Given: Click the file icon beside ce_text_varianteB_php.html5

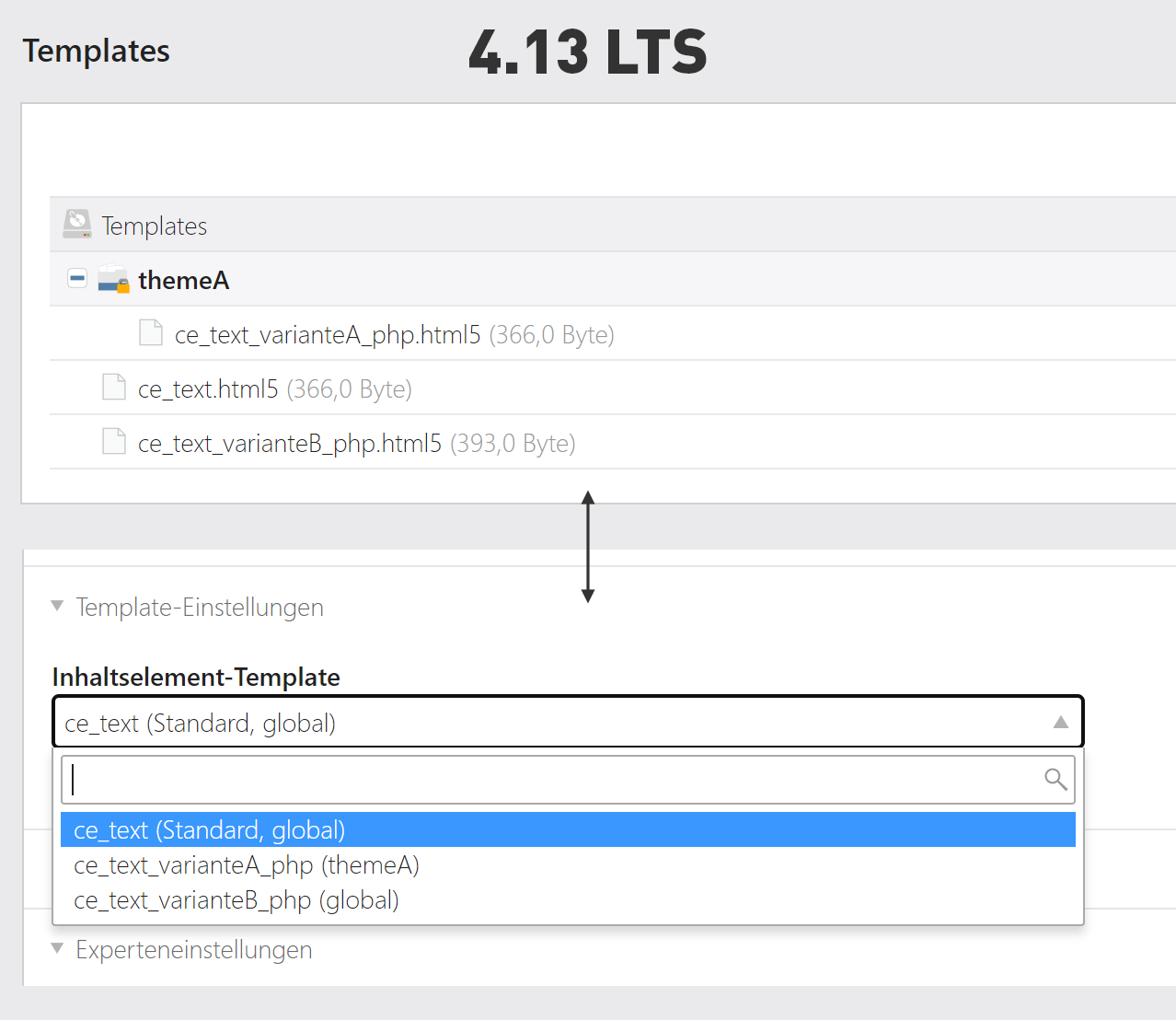Looking at the screenshot, I should 113,440.
